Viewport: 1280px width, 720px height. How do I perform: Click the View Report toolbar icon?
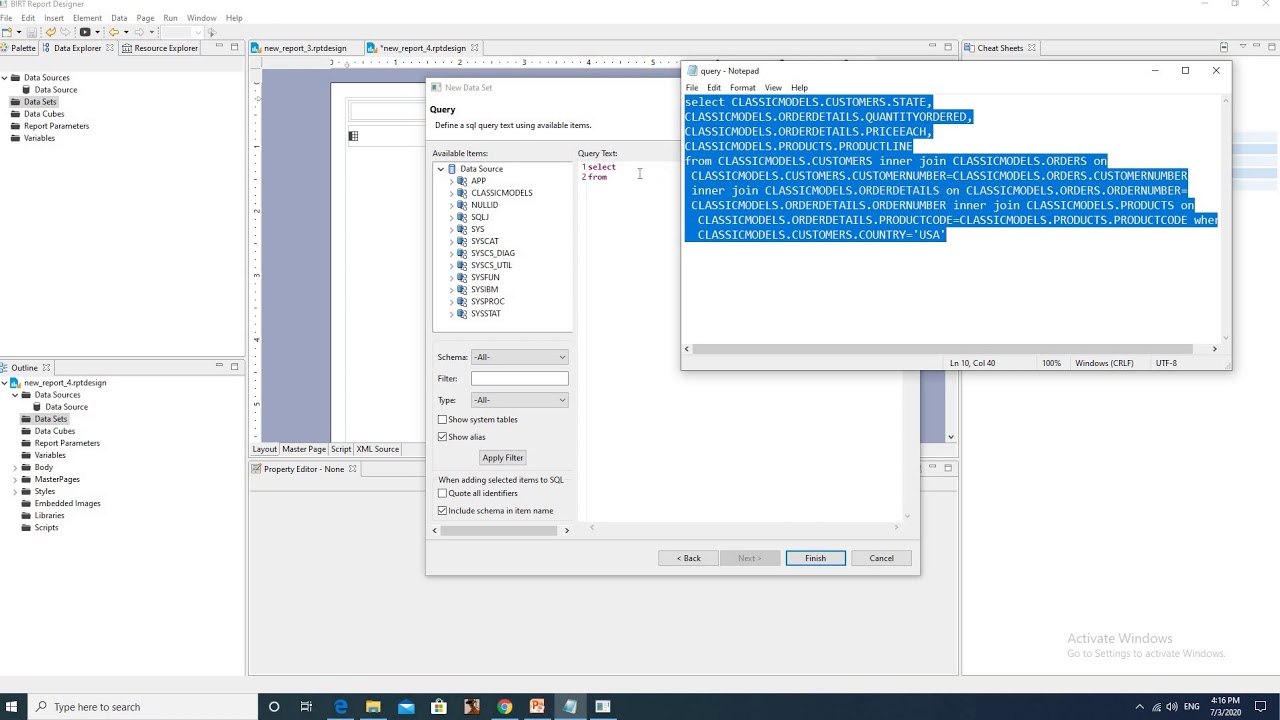(x=85, y=32)
